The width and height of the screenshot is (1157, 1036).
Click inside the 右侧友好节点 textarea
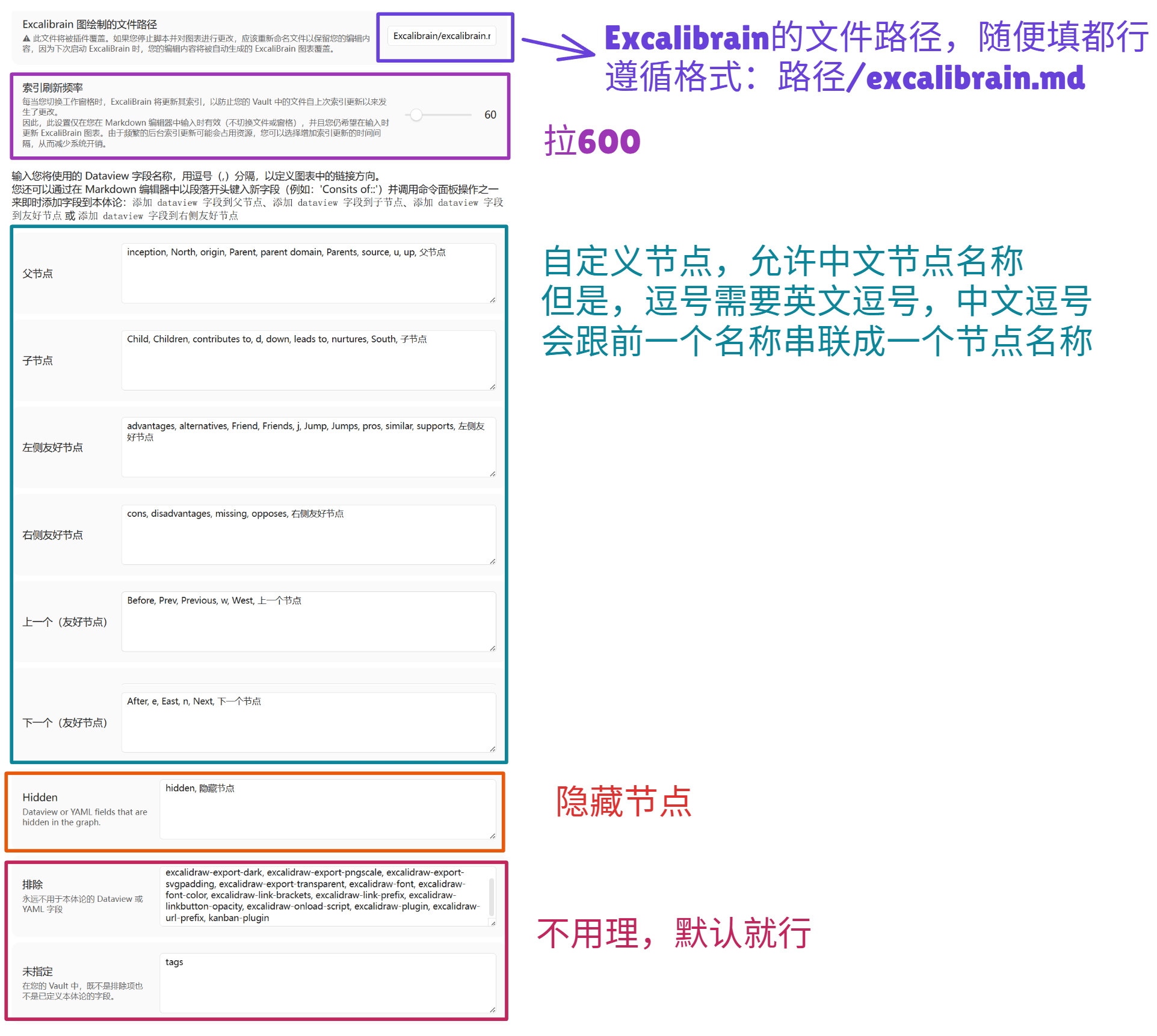click(308, 534)
